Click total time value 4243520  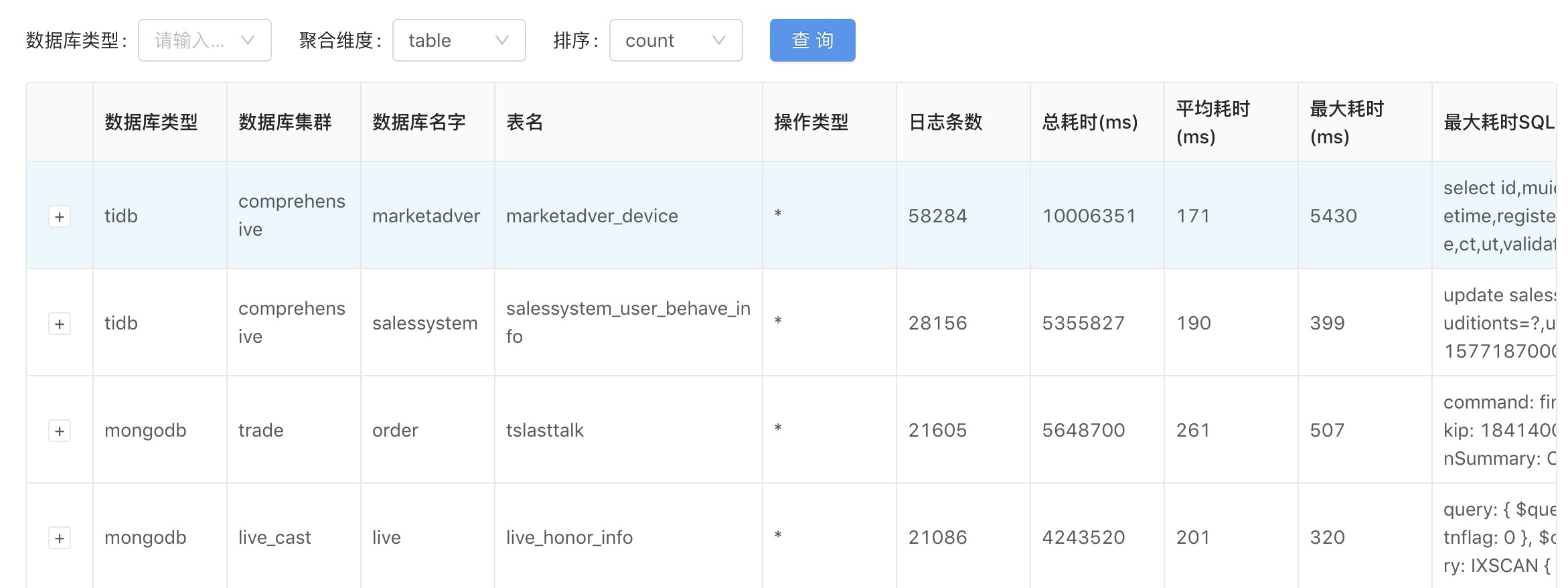click(1083, 537)
